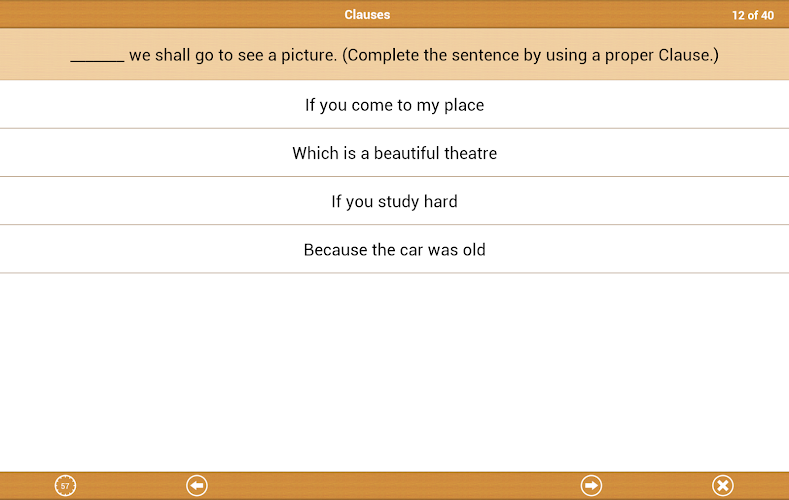Tap the clock icon at bottom left
The image size is (789, 500).
(x=65, y=486)
